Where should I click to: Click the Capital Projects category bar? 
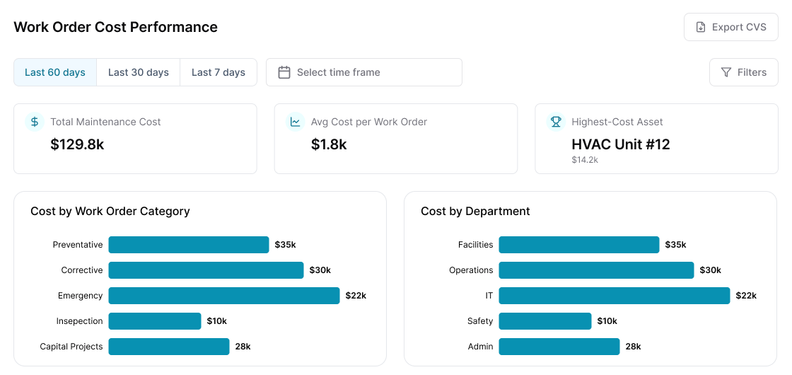[169, 346]
